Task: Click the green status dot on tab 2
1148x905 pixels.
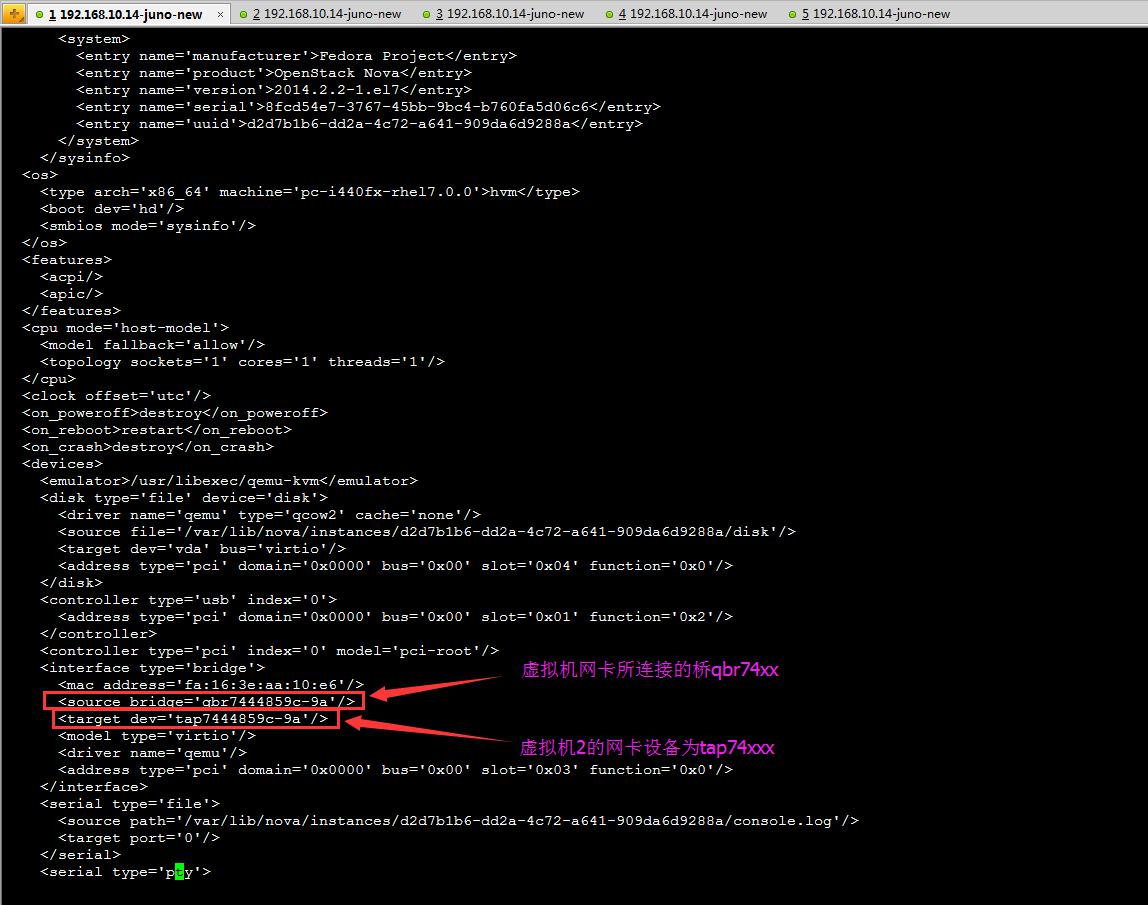Action: 243,14
